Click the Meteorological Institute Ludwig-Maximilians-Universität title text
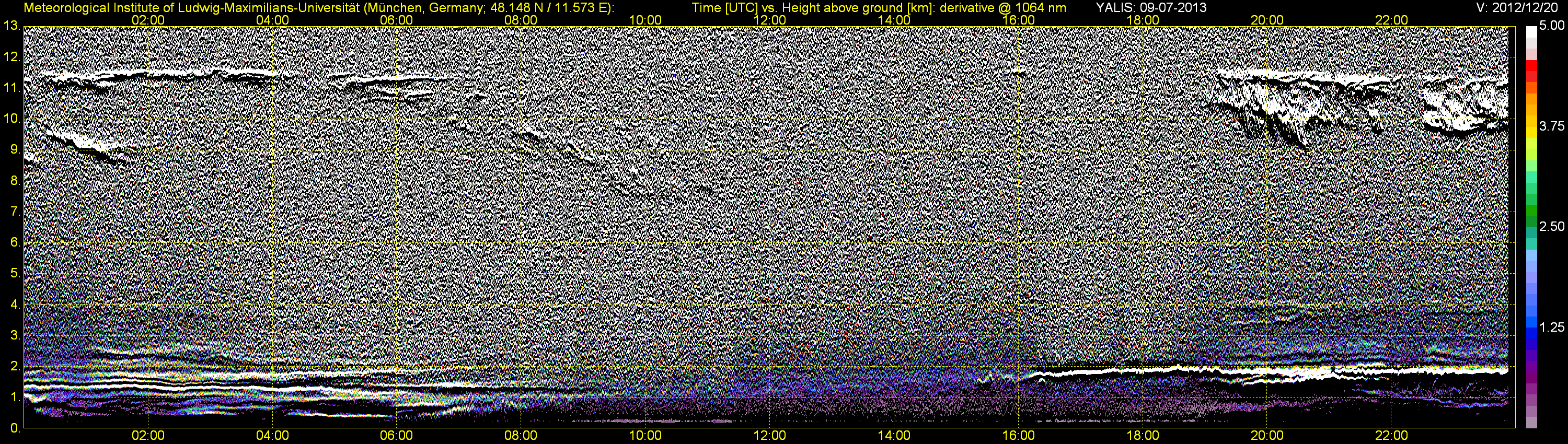The width and height of the screenshot is (1568, 444). 318,8
